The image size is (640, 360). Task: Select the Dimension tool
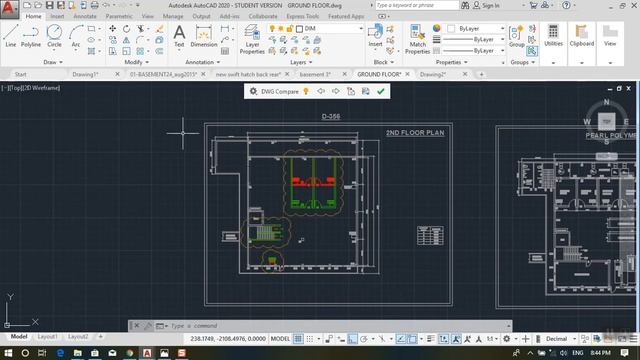click(204, 36)
